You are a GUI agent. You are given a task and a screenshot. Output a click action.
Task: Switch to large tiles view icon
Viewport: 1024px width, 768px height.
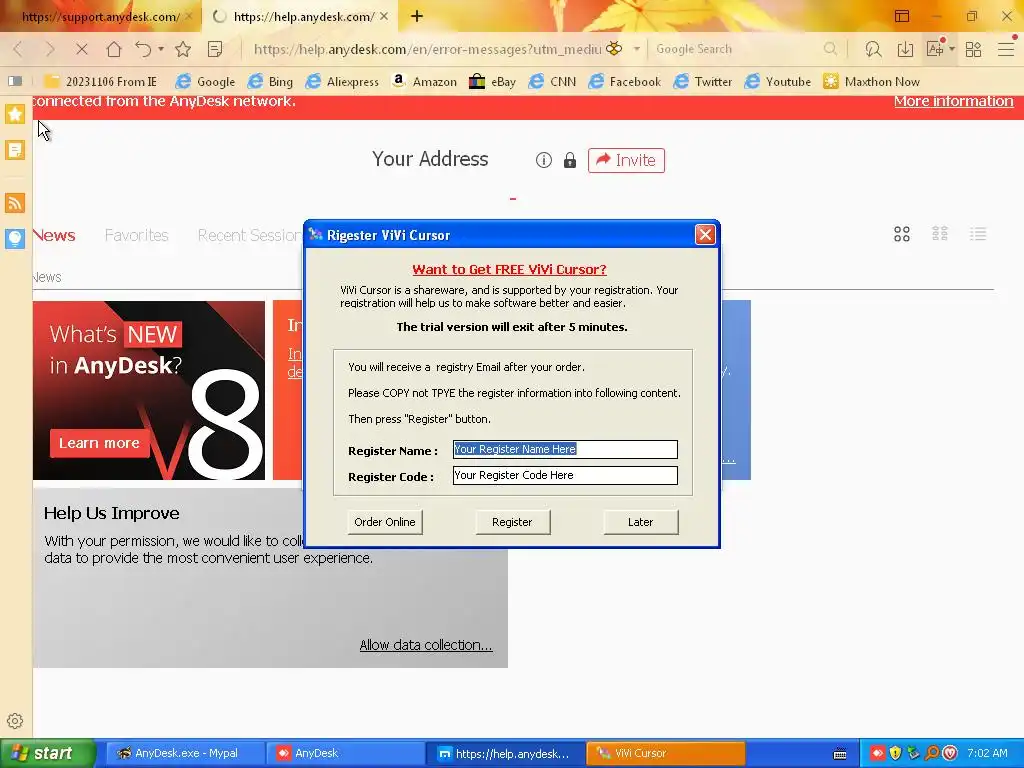pyautogui.click(x=902, y=234)
